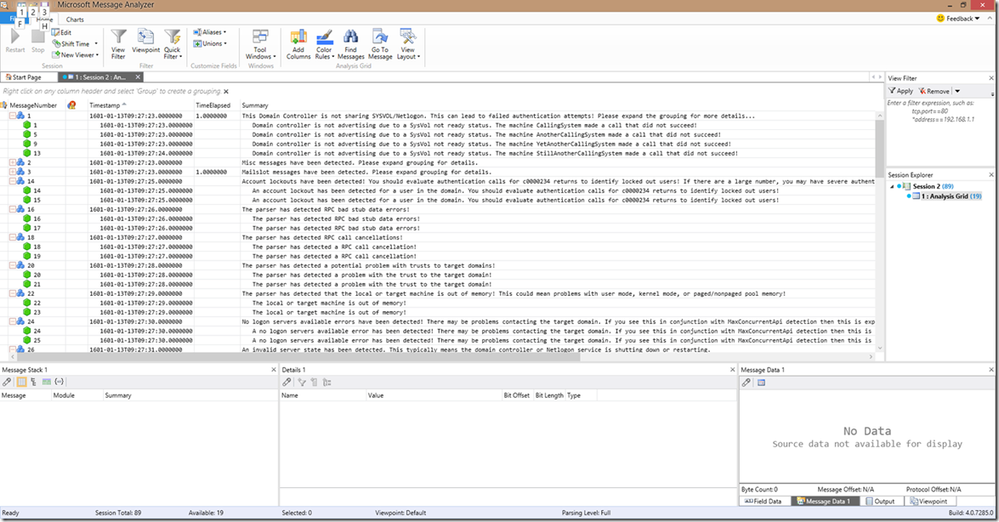Click the tree view icon in Message Stack toolbar
Image resolution: width=999 pixels, height=522 pixels.
pyautogui.click(x=33, y=382)
